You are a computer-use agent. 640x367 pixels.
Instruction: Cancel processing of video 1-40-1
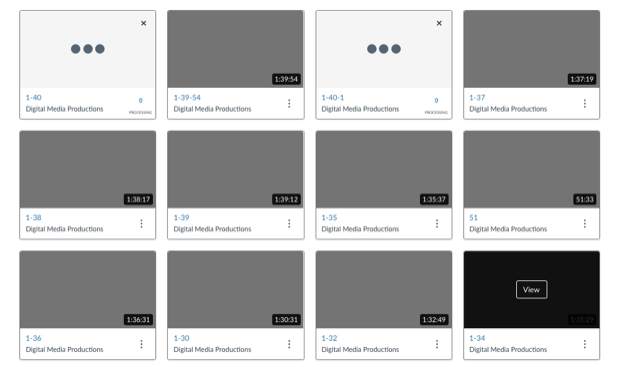tap(439, 23)
